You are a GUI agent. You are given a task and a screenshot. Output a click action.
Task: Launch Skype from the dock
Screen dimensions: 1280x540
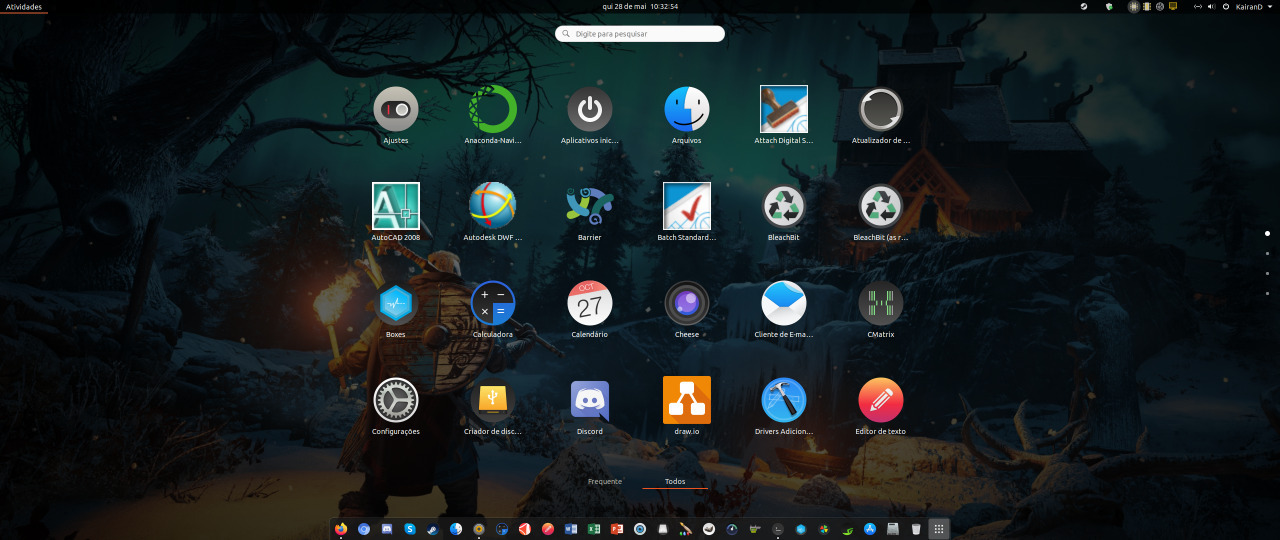[410, 529]
